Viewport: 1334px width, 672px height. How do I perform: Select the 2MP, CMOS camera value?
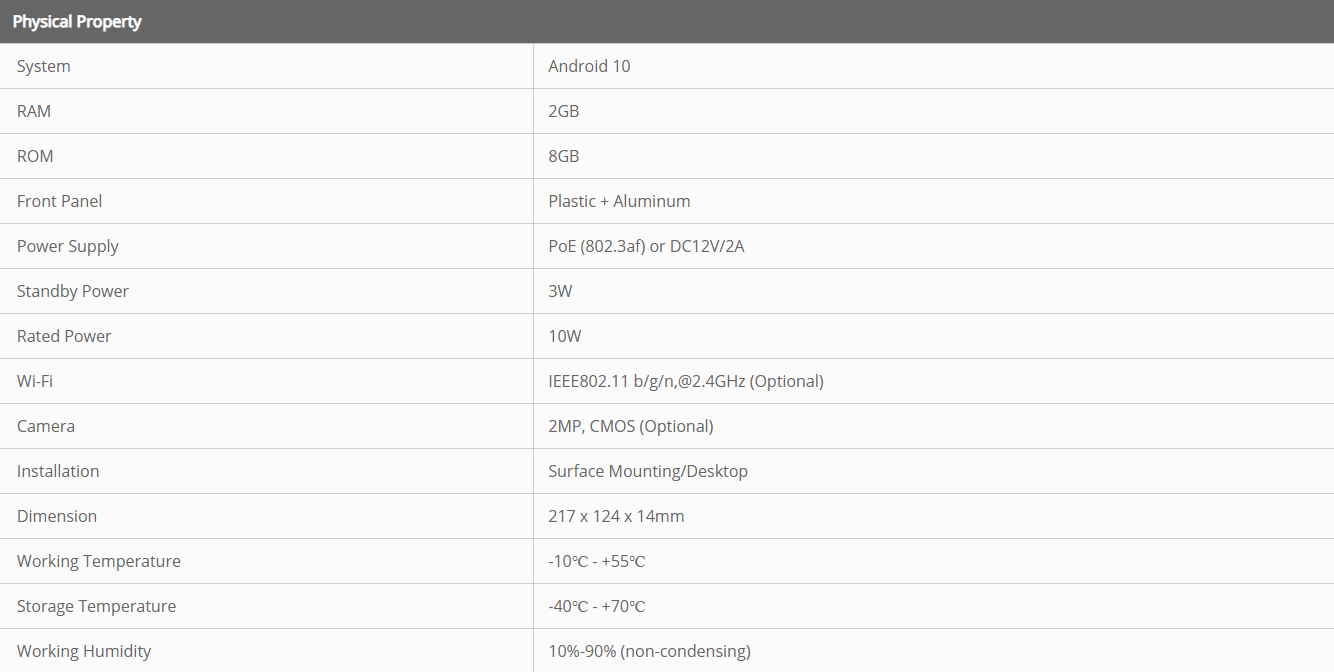(631, 426)
